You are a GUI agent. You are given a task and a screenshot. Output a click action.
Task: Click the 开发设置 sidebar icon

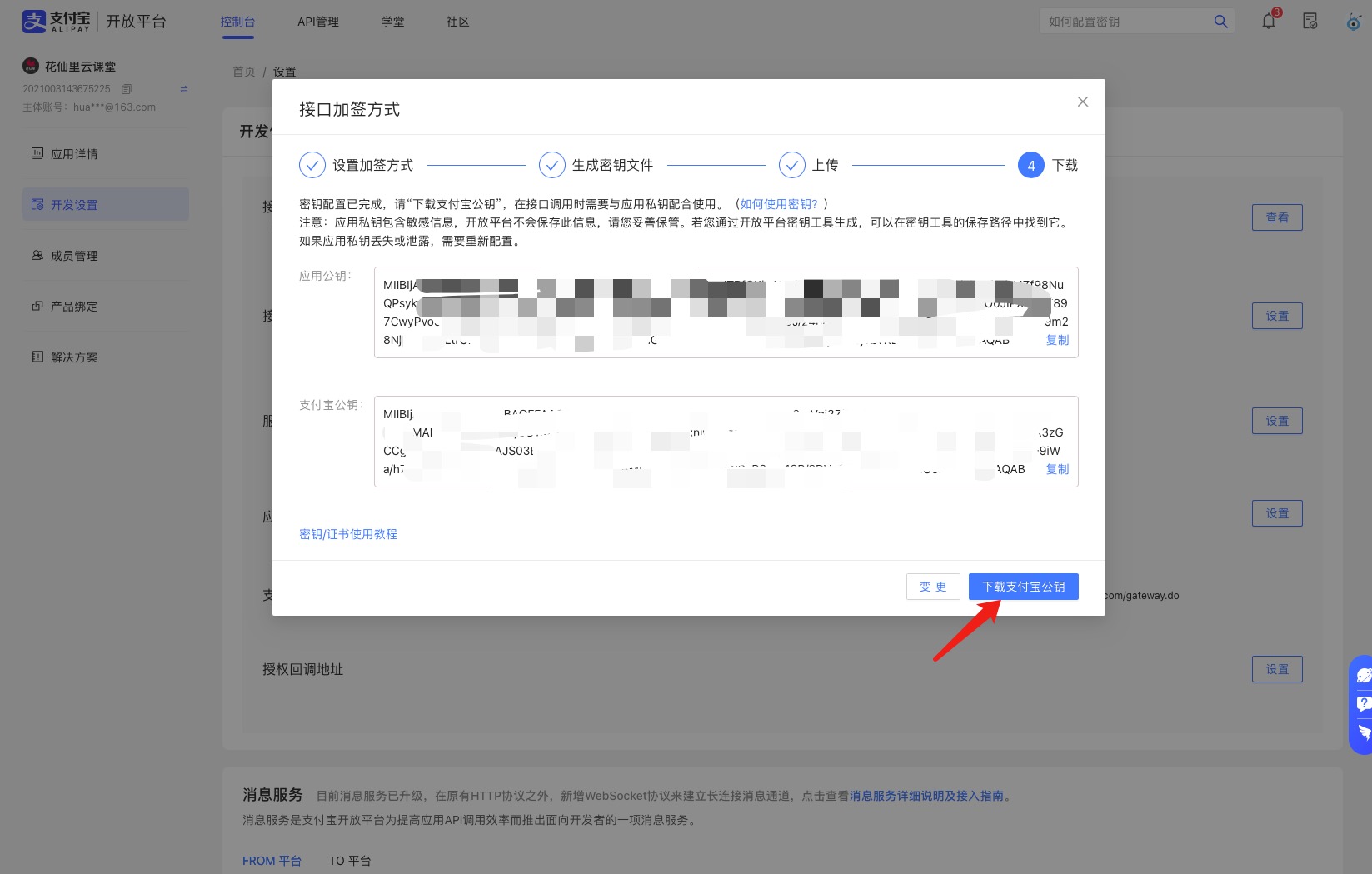tap(37, 204)
